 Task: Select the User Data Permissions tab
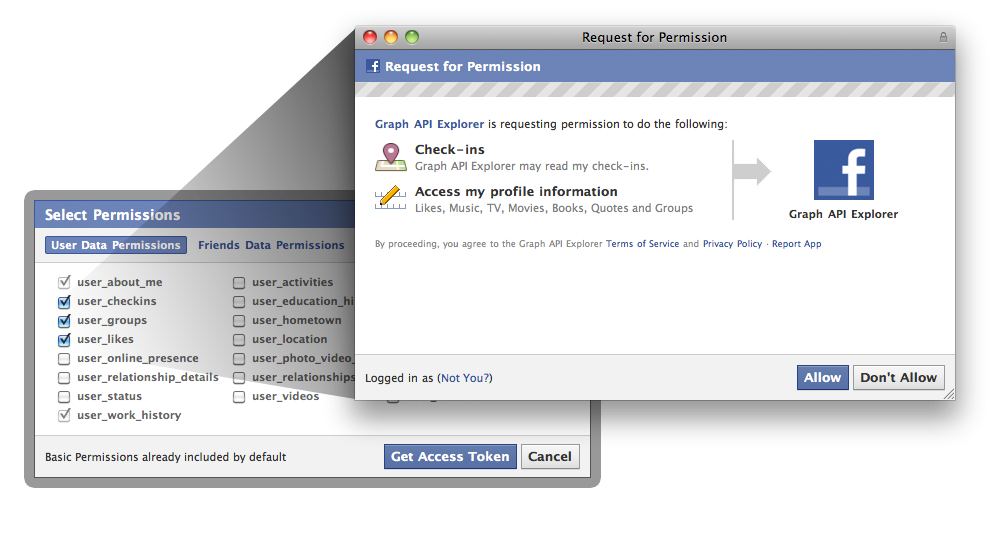click(x=116, y=245)
